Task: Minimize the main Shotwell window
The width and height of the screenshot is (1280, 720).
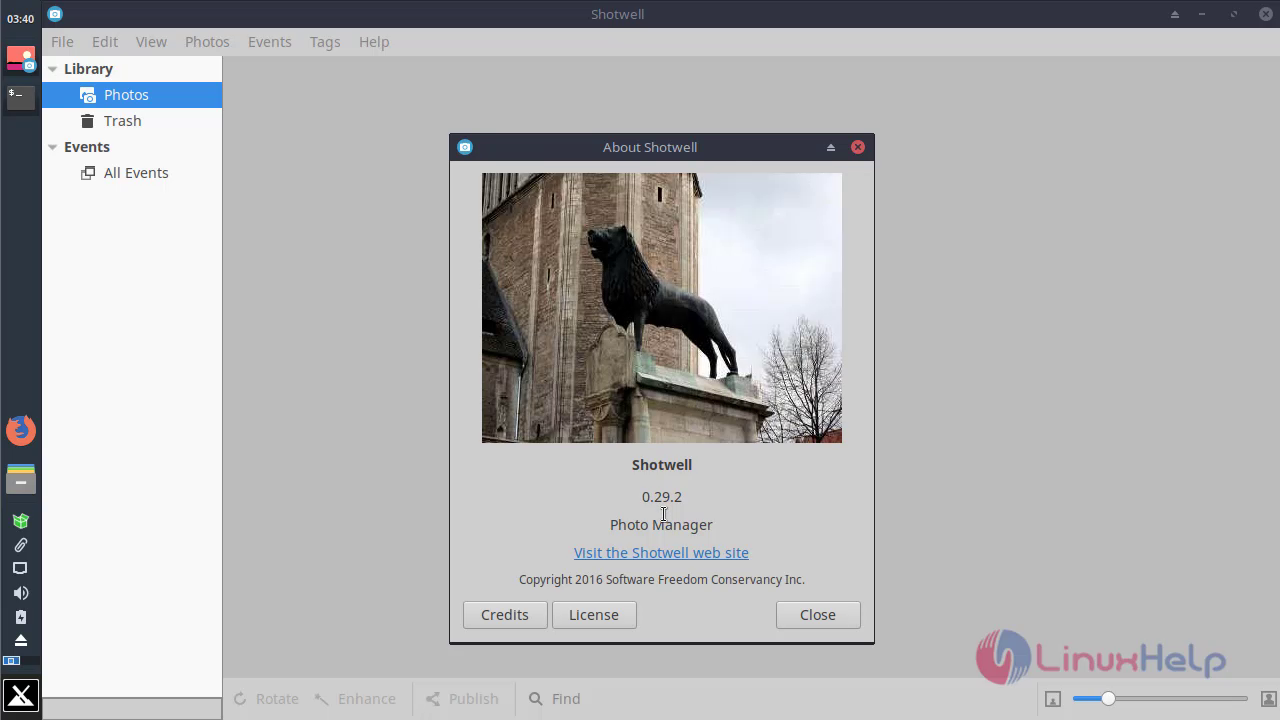Action: click(x=1202, y=14)
